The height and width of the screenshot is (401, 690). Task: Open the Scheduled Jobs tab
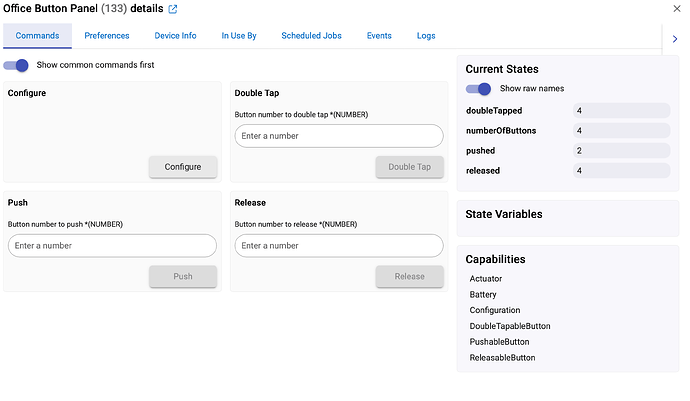tap(312, 36)
